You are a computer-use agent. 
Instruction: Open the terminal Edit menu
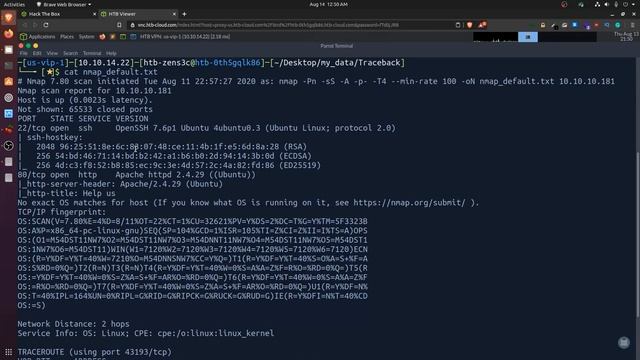pyautogui.click(x=37, y=53)
